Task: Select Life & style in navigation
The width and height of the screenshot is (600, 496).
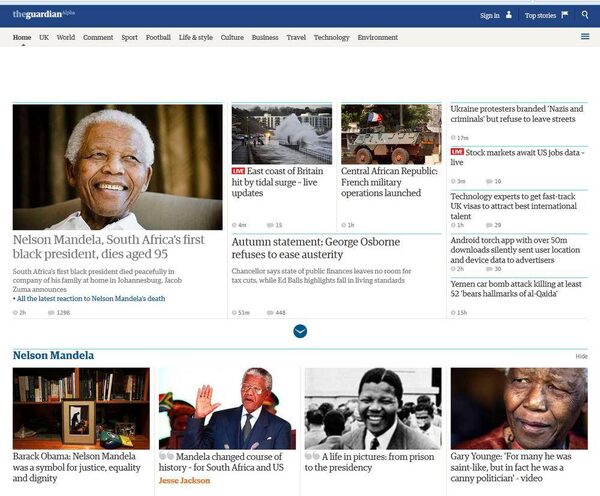Action: click(x=196, y=38)
